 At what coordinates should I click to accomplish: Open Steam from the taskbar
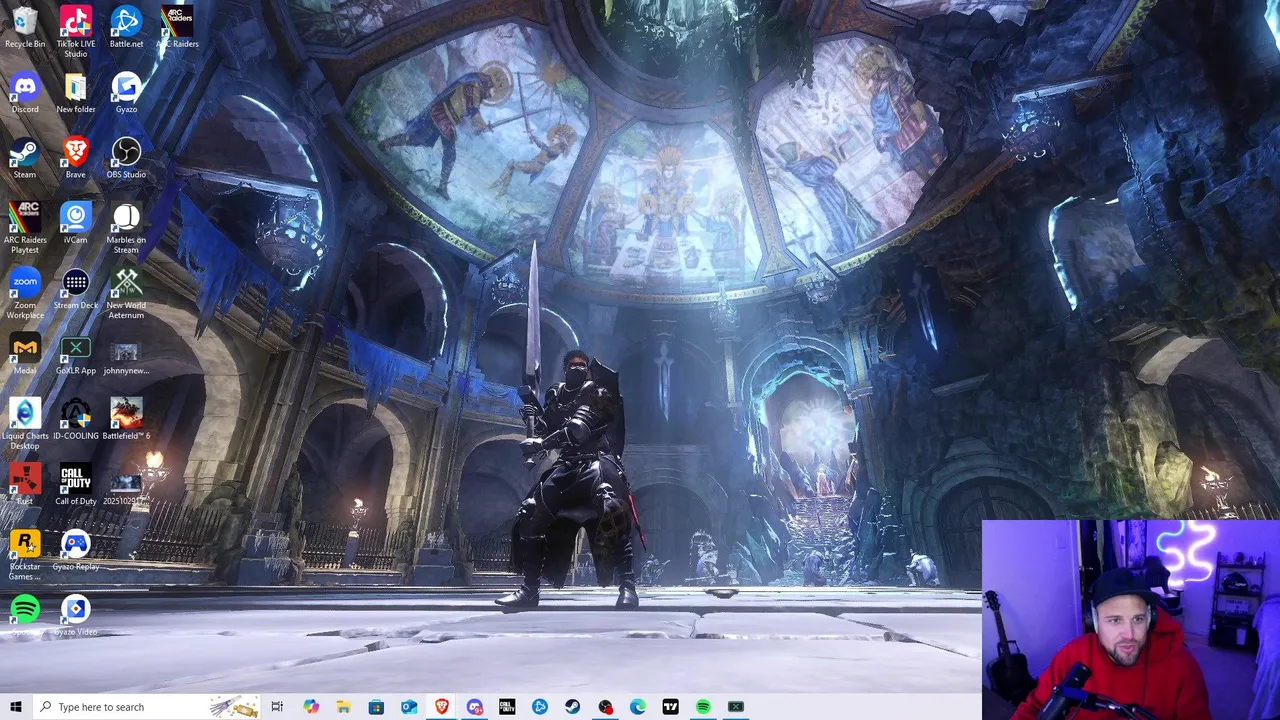572,707
